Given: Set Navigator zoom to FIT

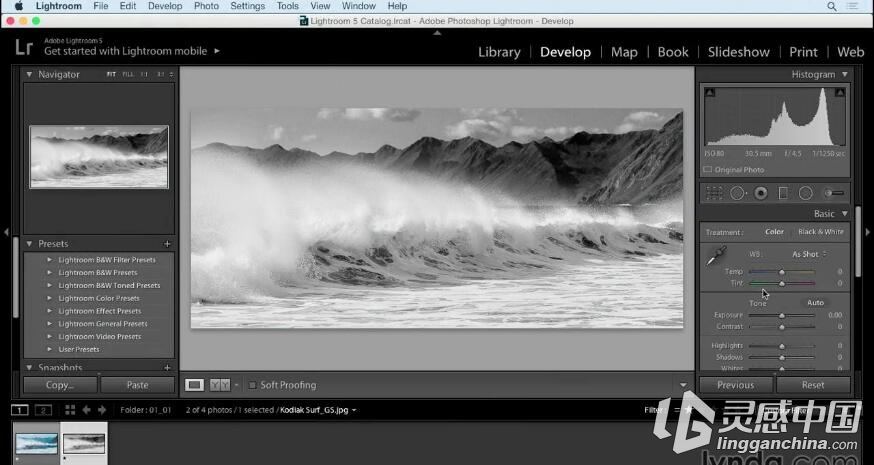Looking at the screenshot, I should tap(111, 74).
